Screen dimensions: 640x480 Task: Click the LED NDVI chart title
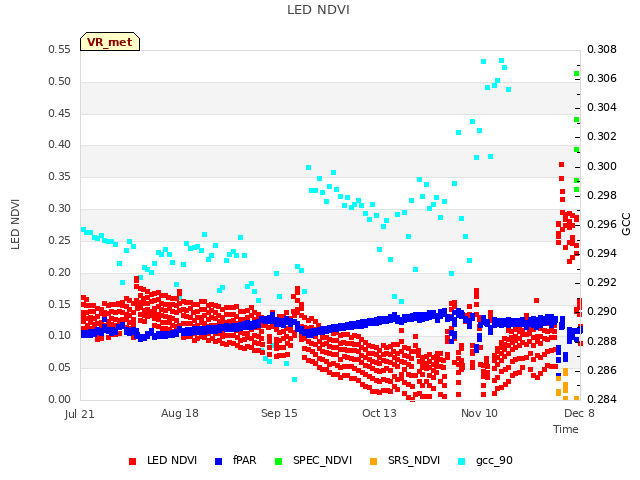click(x=318, y=10)
